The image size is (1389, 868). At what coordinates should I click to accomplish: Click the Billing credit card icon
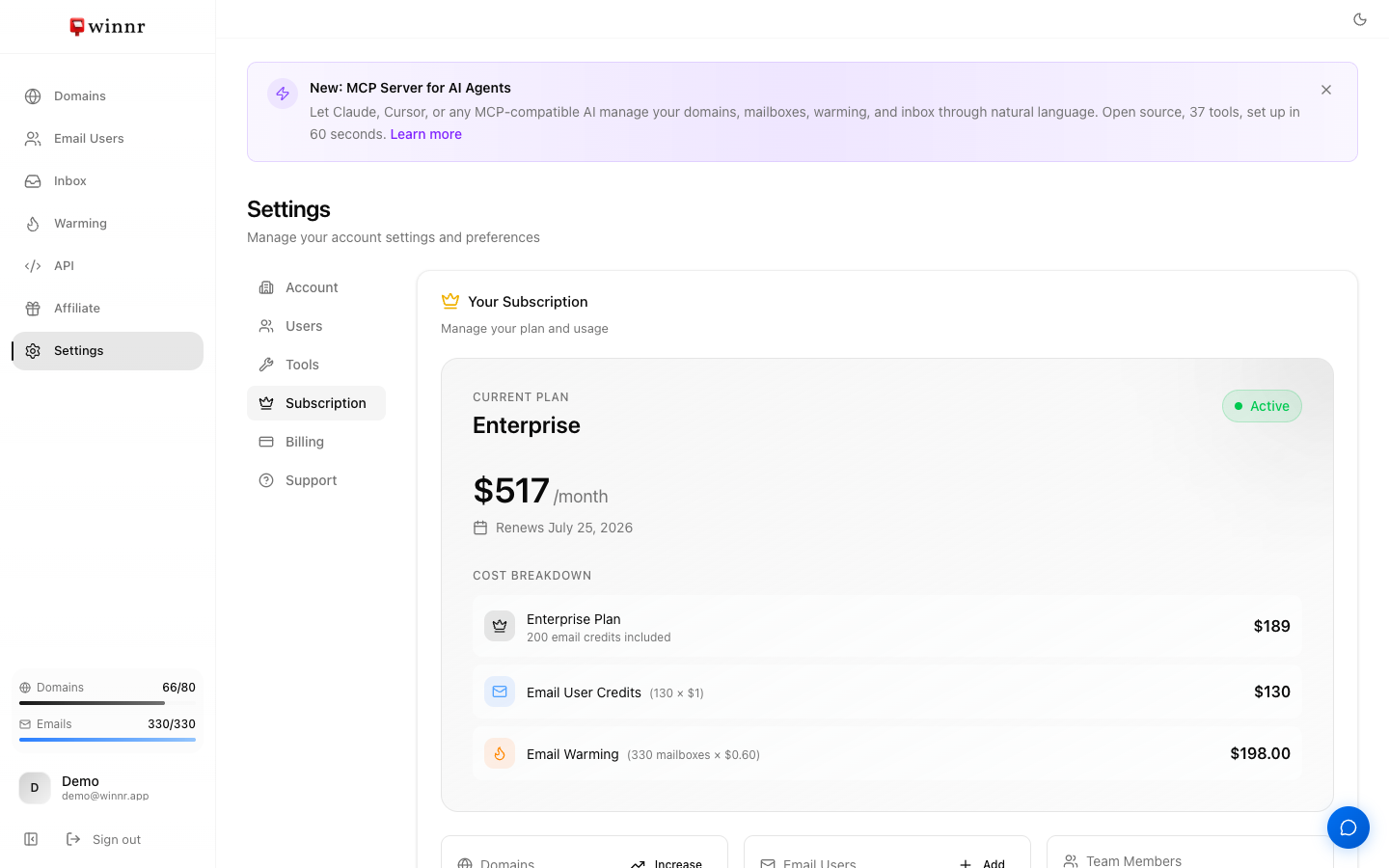[266, 442]
